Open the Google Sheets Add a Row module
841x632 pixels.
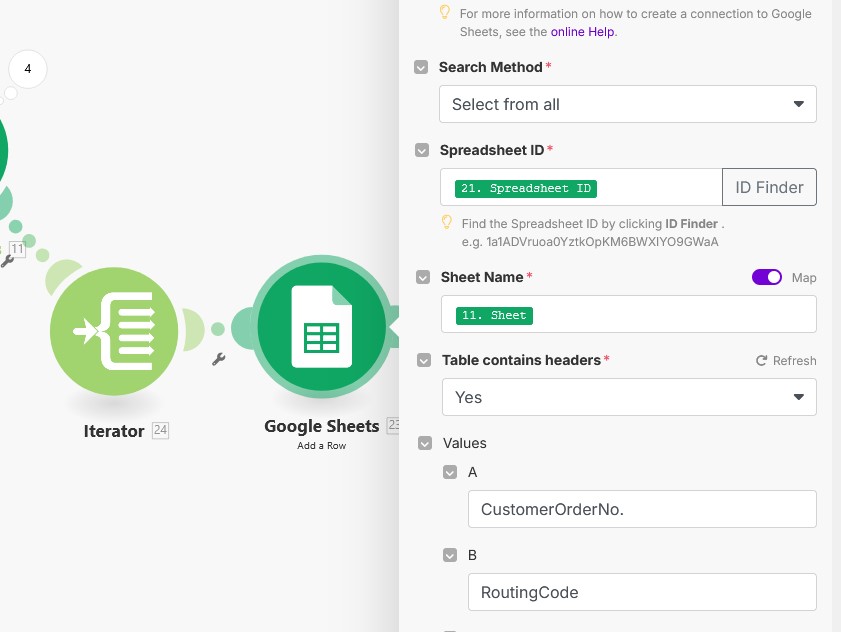pyautogui.click(x=322, y=327)
